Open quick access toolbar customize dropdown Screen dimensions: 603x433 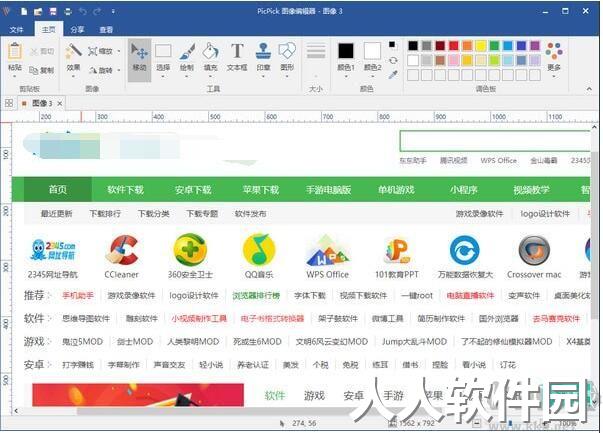[x=113, y=11]
